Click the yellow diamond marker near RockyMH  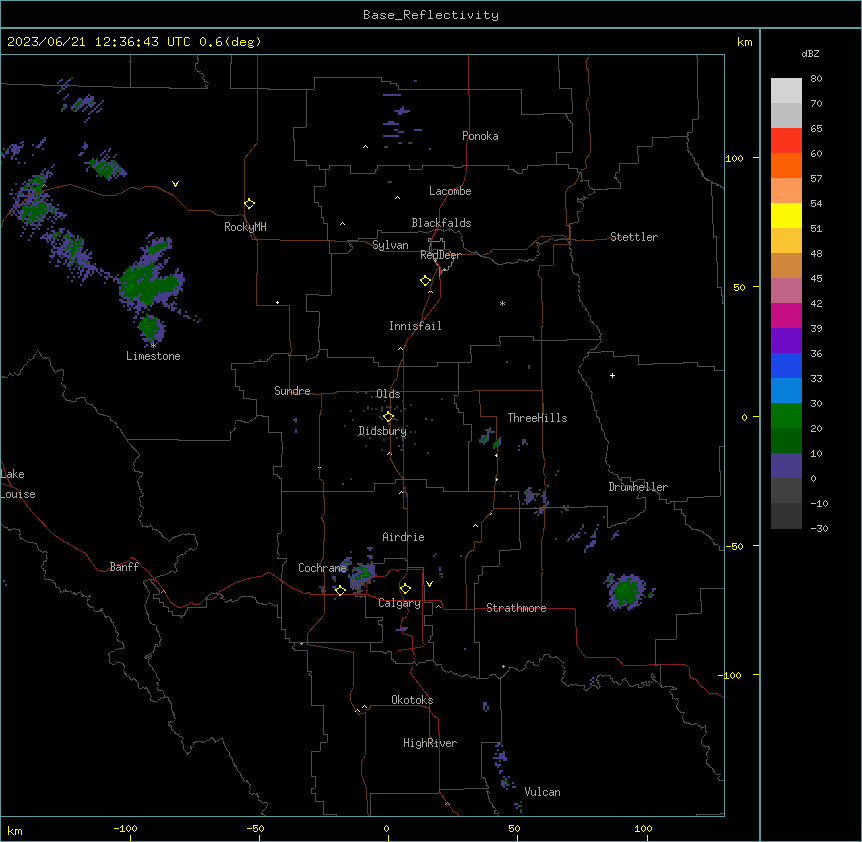pos(250,203)
